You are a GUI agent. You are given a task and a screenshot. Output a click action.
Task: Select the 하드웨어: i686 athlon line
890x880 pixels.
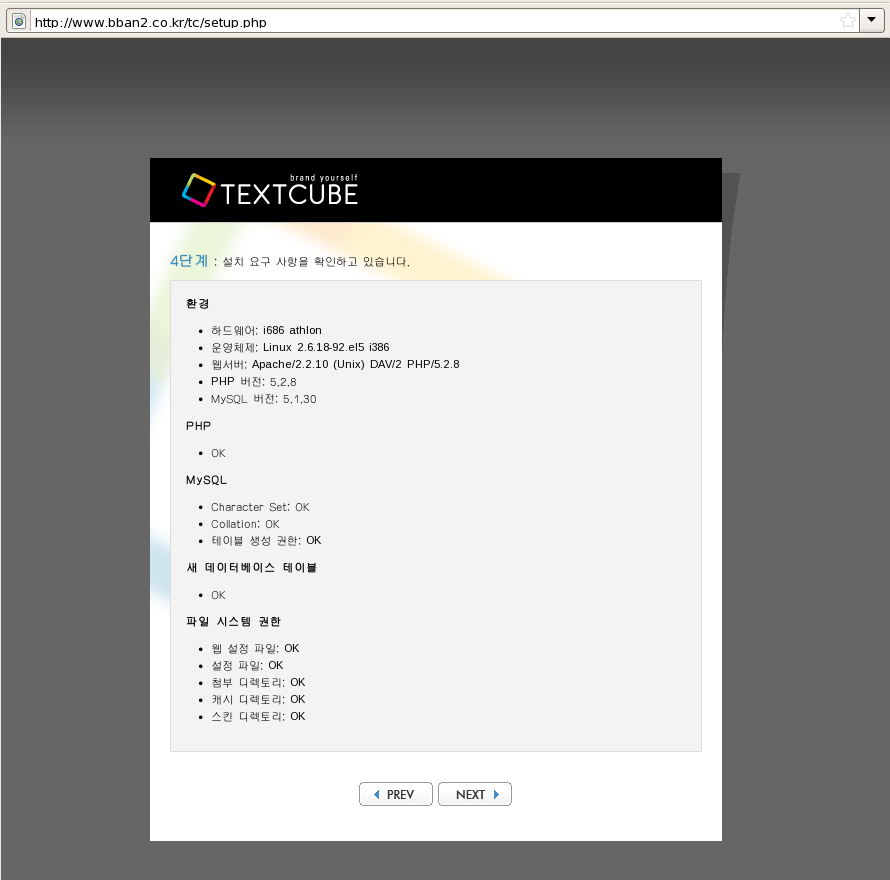pyautogui.click(x=266, y=330)
